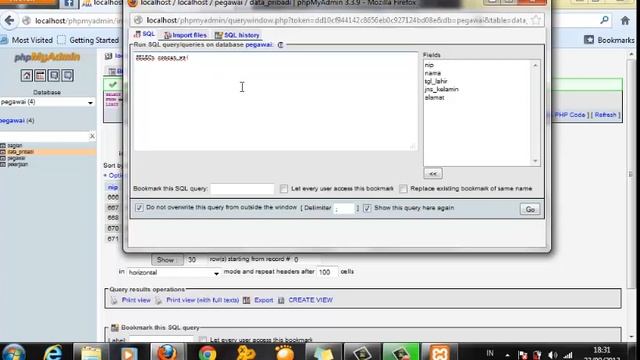This screenshot has width=640, height=360.
Task: Clear the table filter with the X
Action: (x=92, y=136)
